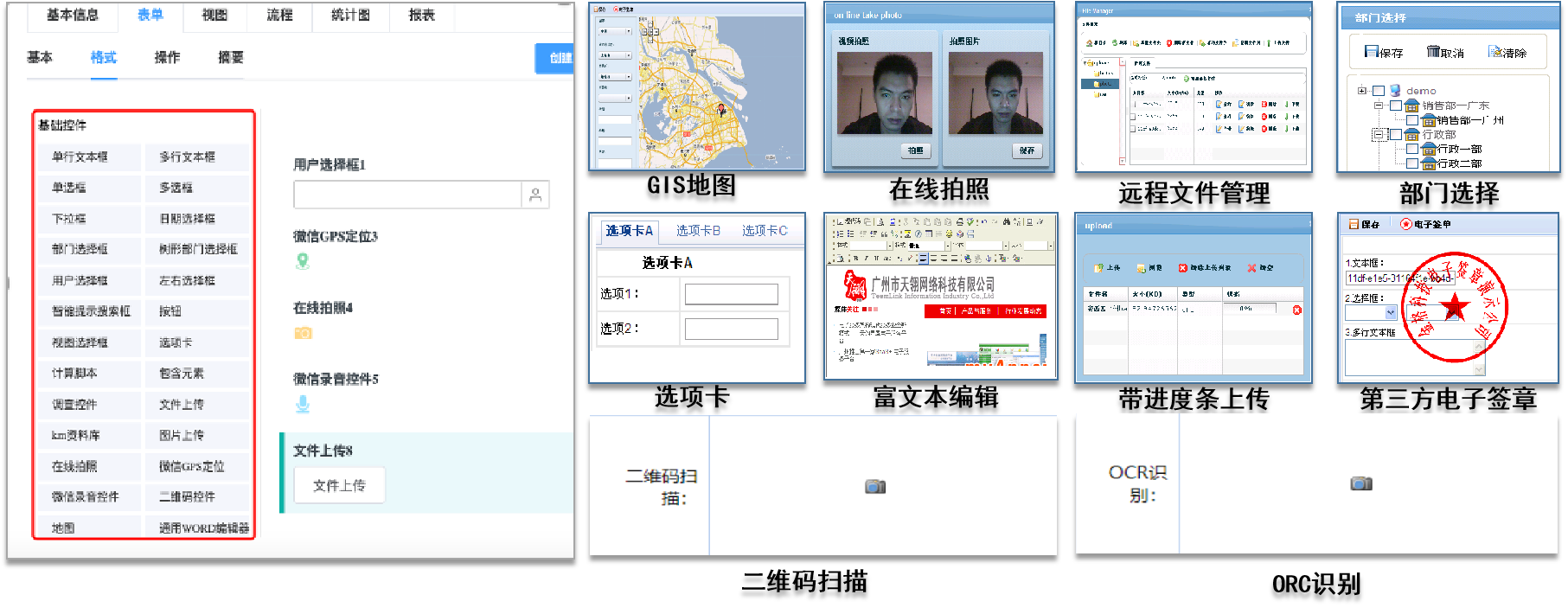Check the demo root node checkbox

tap(1379, 91)
